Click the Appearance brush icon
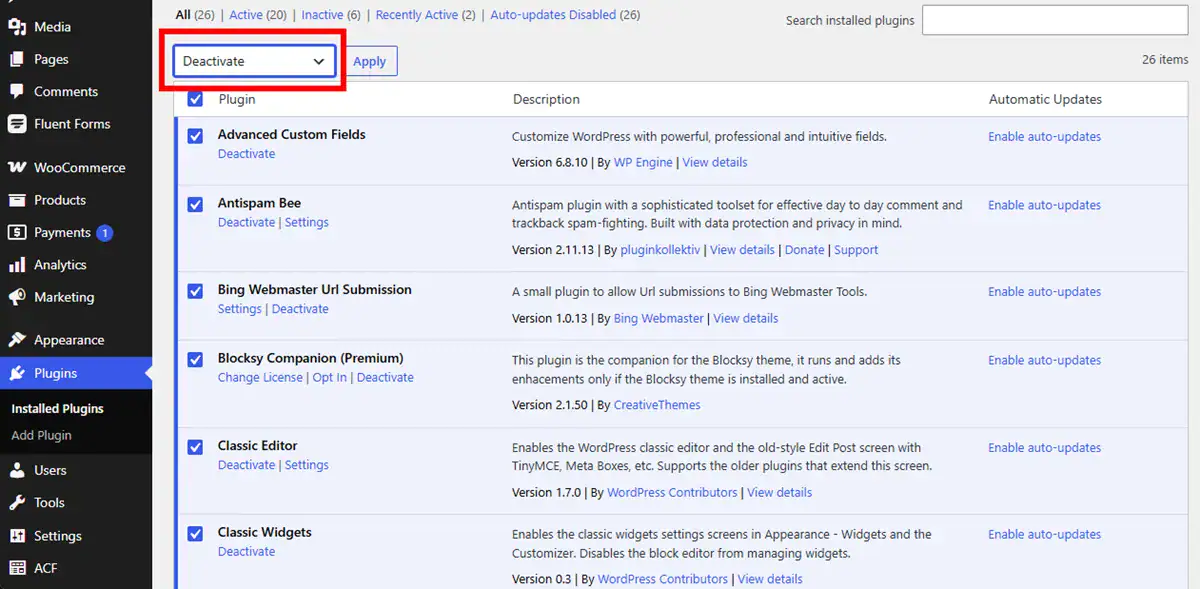The image size is (1200, 589). [x=17, y=340]
